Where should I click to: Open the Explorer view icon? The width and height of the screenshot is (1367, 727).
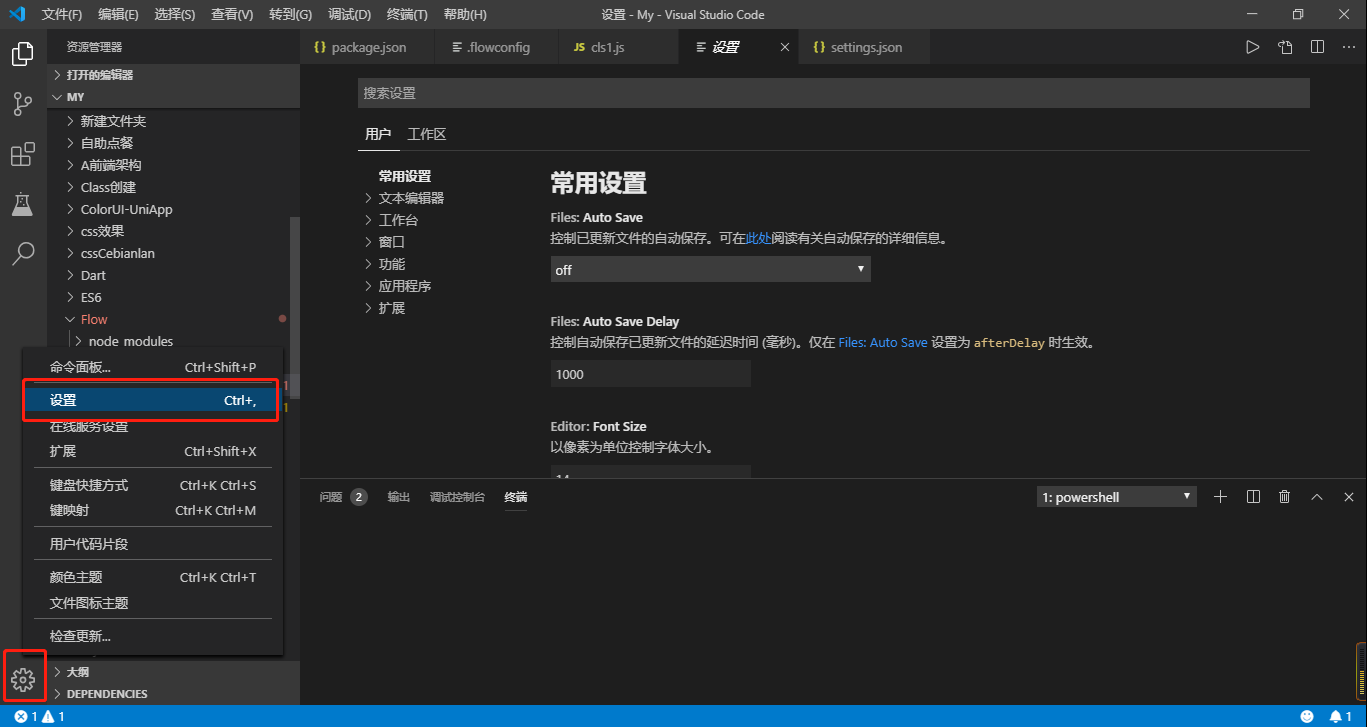[x=23, y=54]
